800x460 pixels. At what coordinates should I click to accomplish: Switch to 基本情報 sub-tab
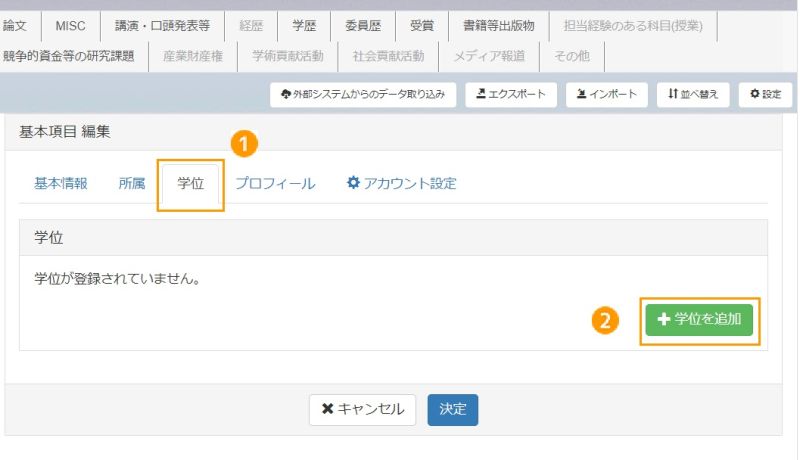click(61, 184)
